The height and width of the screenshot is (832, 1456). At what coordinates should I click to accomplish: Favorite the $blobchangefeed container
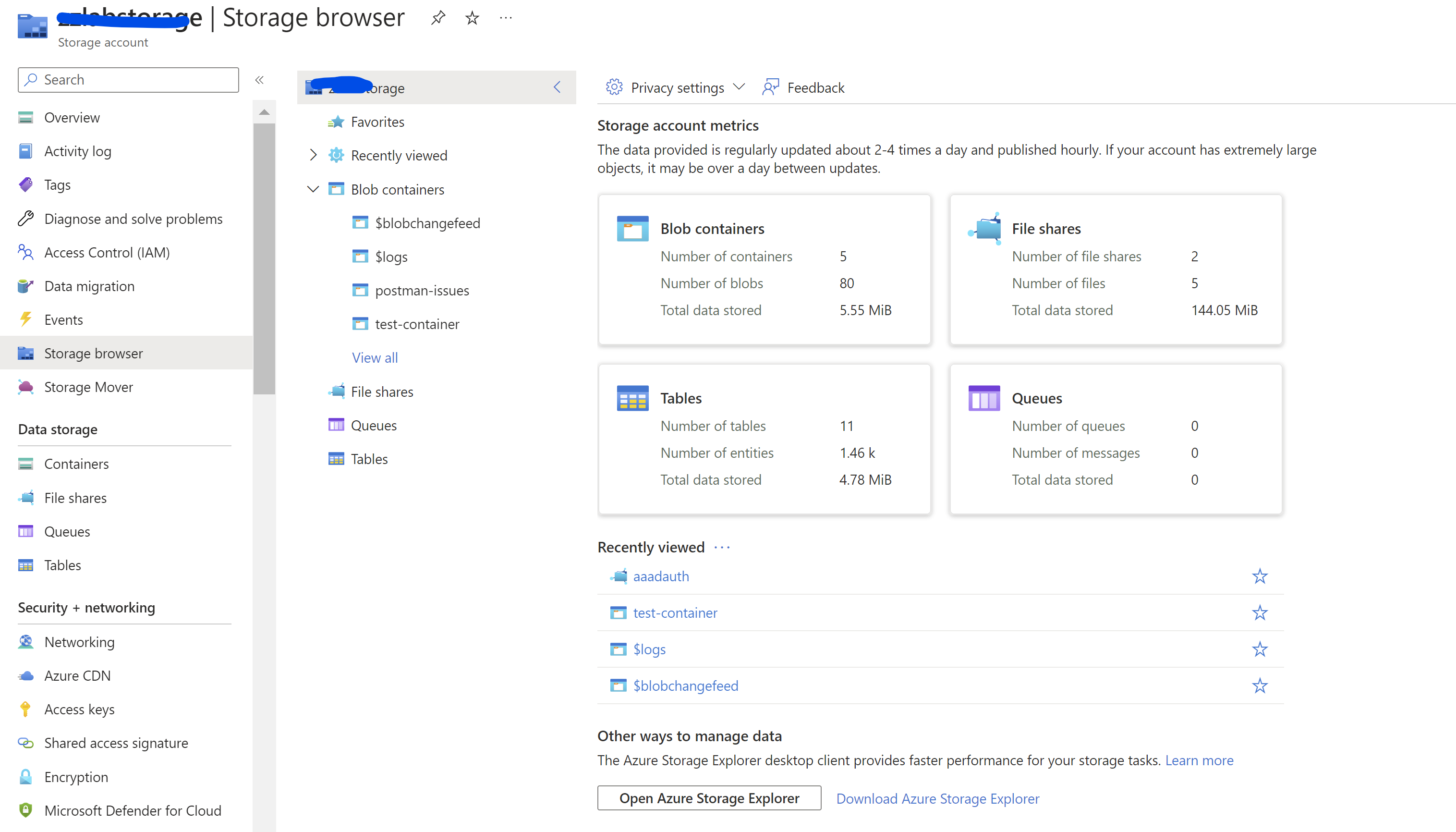coord(1260,685)
